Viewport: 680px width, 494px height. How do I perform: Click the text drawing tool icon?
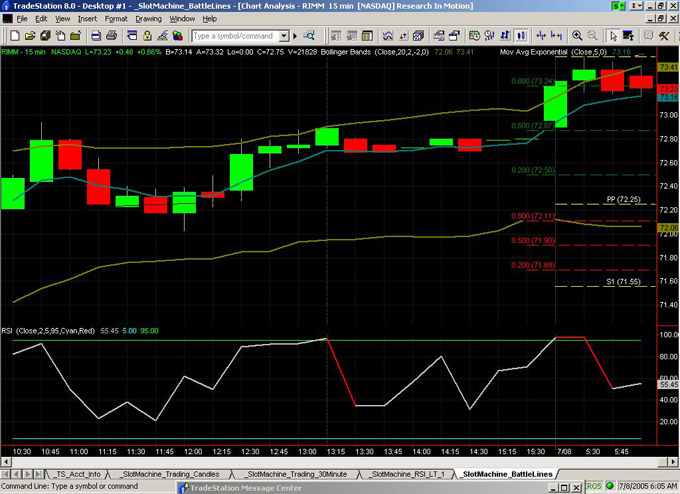628,36
